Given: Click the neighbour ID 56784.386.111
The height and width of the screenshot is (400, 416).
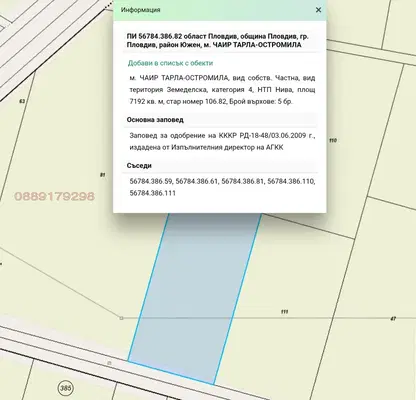Looking at the screenshot, I should (x=153, y=193).
